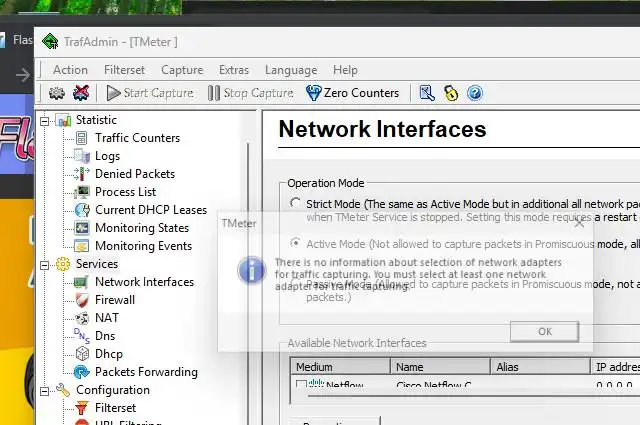Select the Network Interfaces tree icon
Viewport: 640px width, 425px height.
coord(81,282)
